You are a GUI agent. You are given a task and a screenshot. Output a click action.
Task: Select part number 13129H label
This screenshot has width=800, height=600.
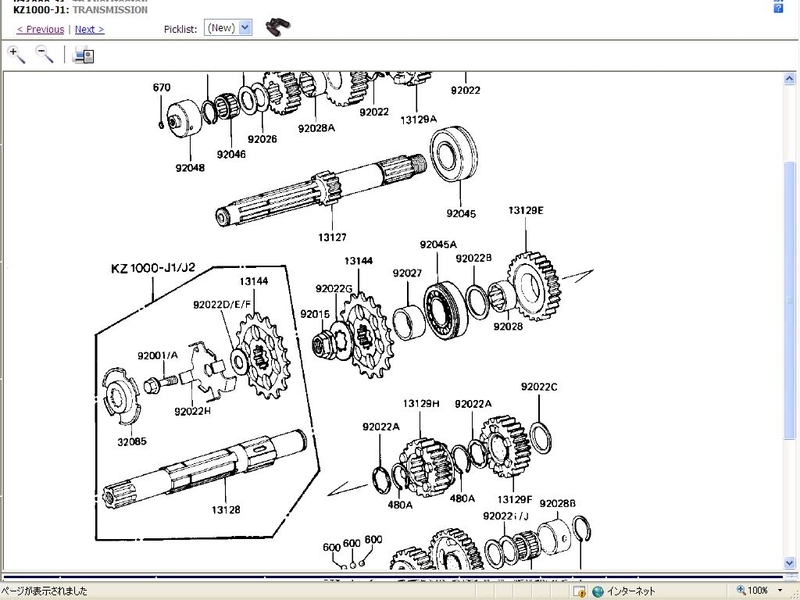421,404
